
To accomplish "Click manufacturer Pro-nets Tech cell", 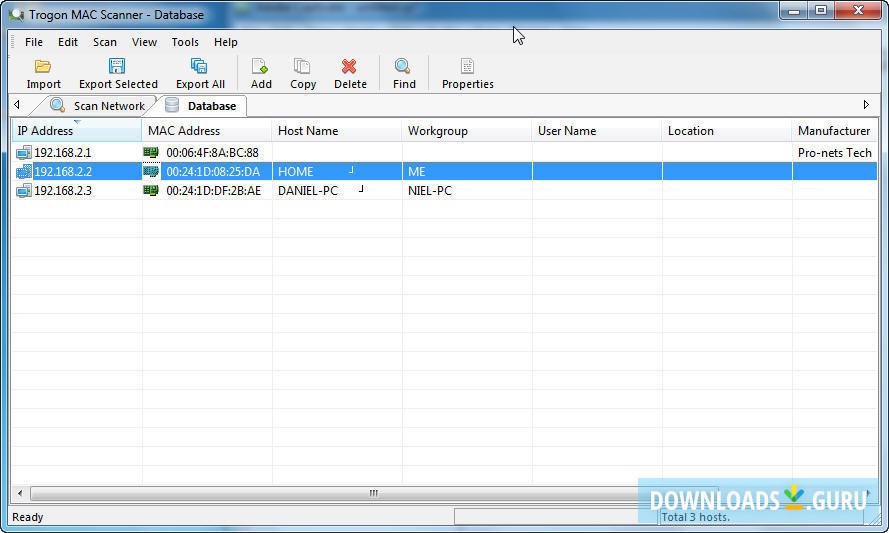I will coord(835,153).
